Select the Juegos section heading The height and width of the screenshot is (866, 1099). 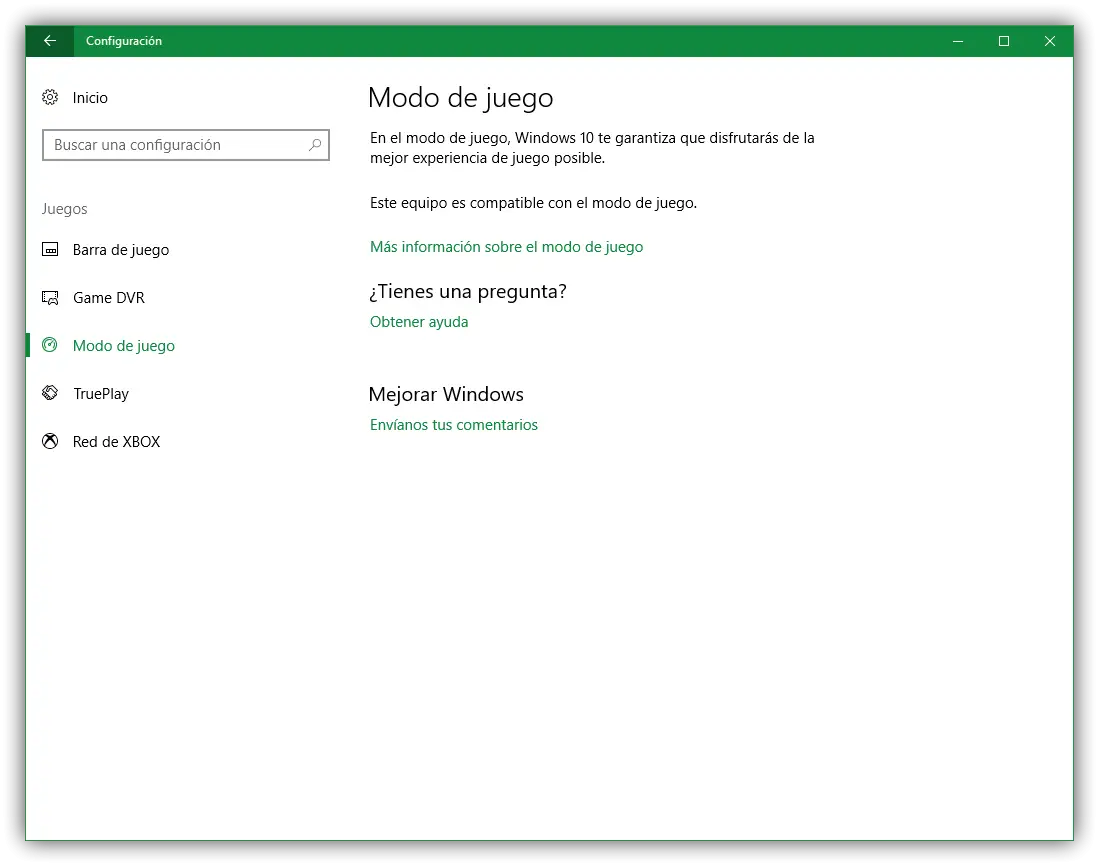pos(64,208)
